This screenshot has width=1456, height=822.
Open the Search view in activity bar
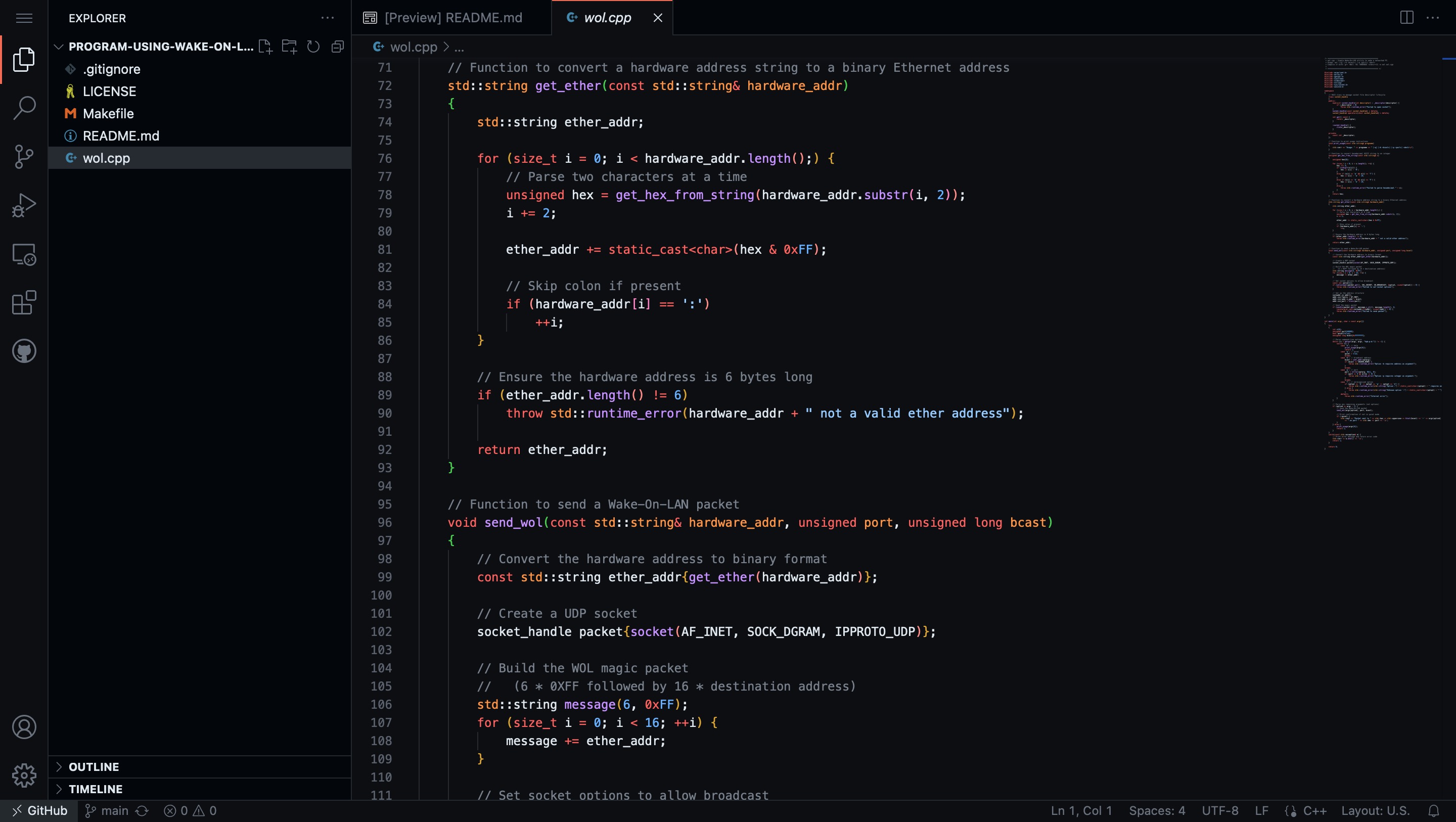(x=24, y=107)
